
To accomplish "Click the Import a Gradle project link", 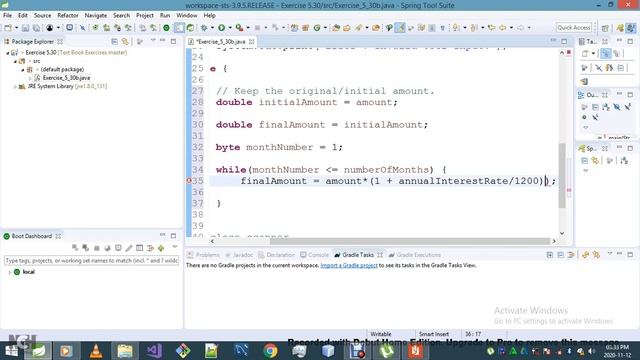I will (x=349, y=265).
